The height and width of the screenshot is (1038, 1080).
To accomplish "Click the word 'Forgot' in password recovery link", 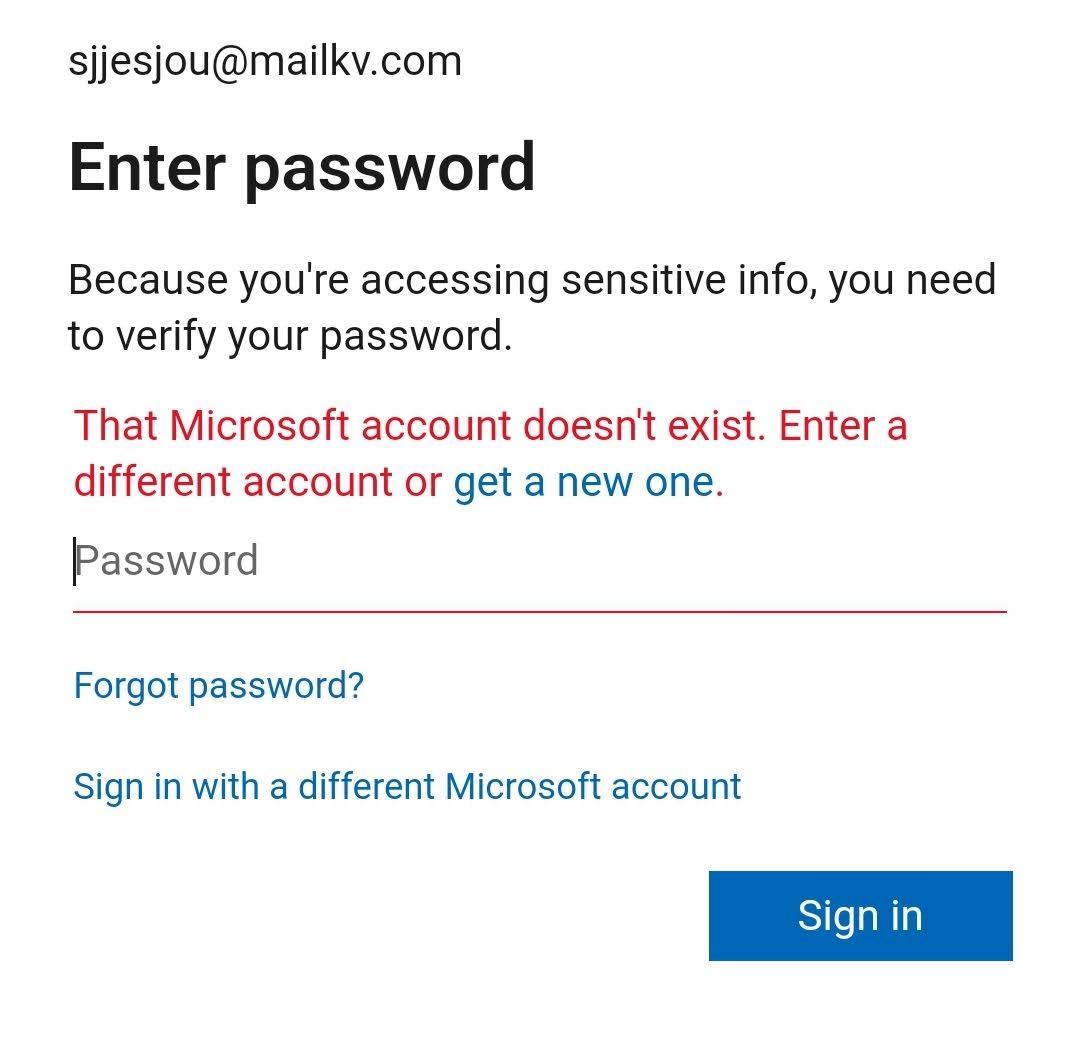I will (x=127, y=686).
